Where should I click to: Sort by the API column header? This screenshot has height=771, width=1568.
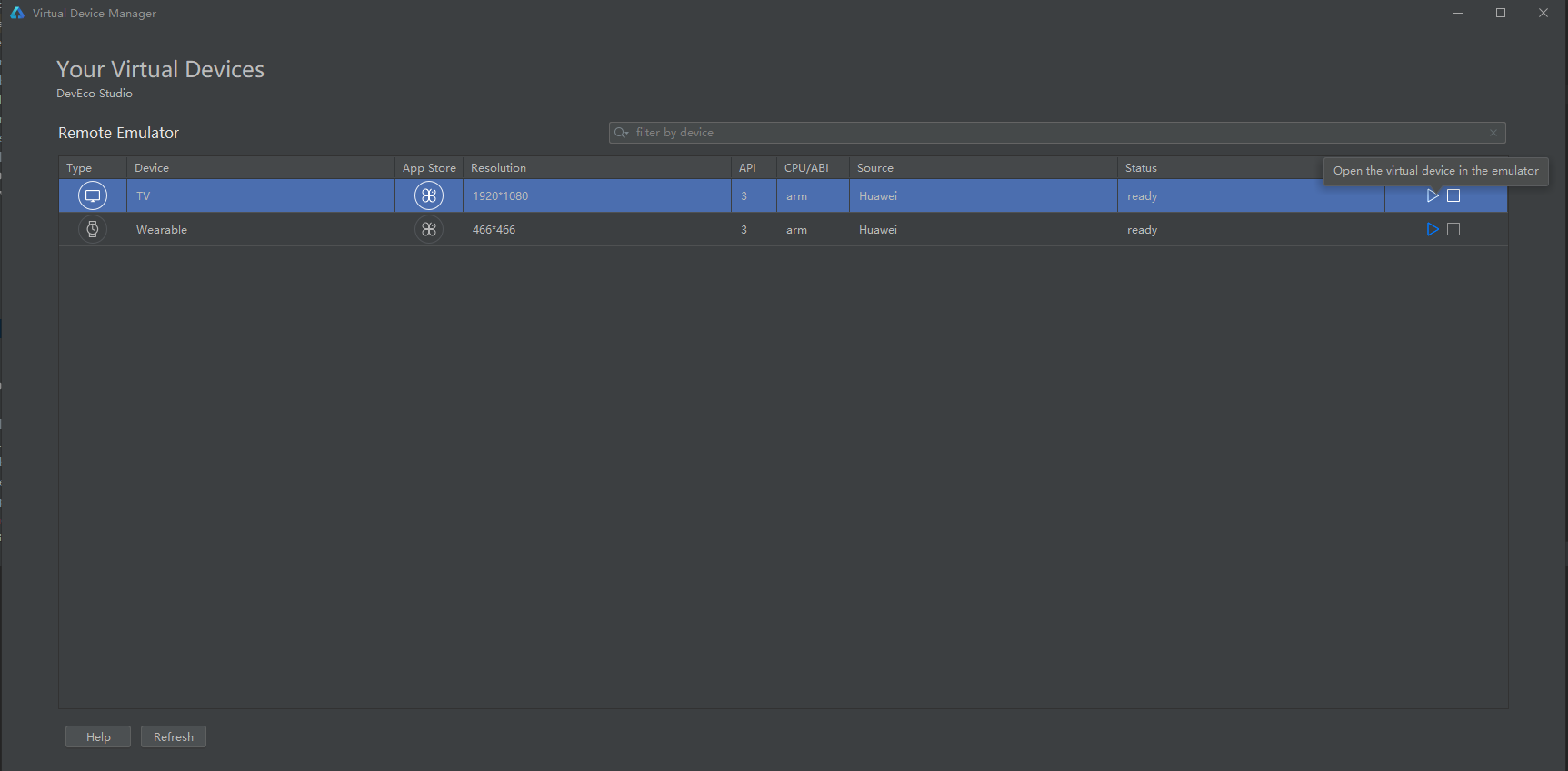click(x=754, y=168)
